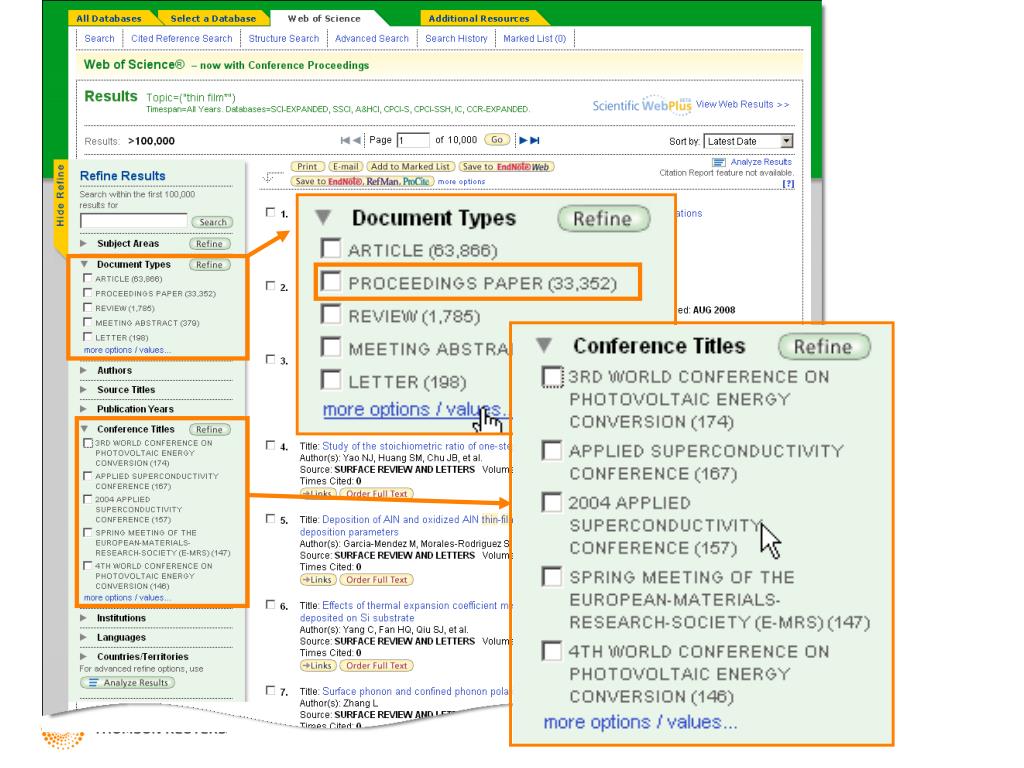The width and height of the screenshot is (1024, 768).
Task: Open the Search page in the navigation bar
Action: pyautogui.click(x=99, y=39)
